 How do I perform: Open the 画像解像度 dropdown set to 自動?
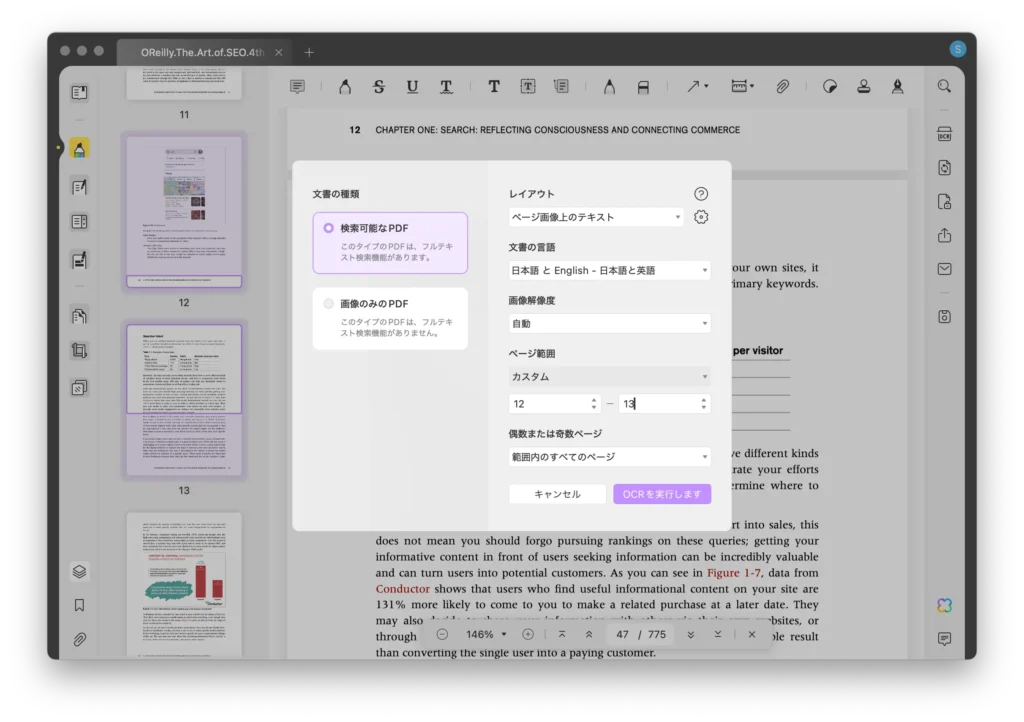click(609, 324)
